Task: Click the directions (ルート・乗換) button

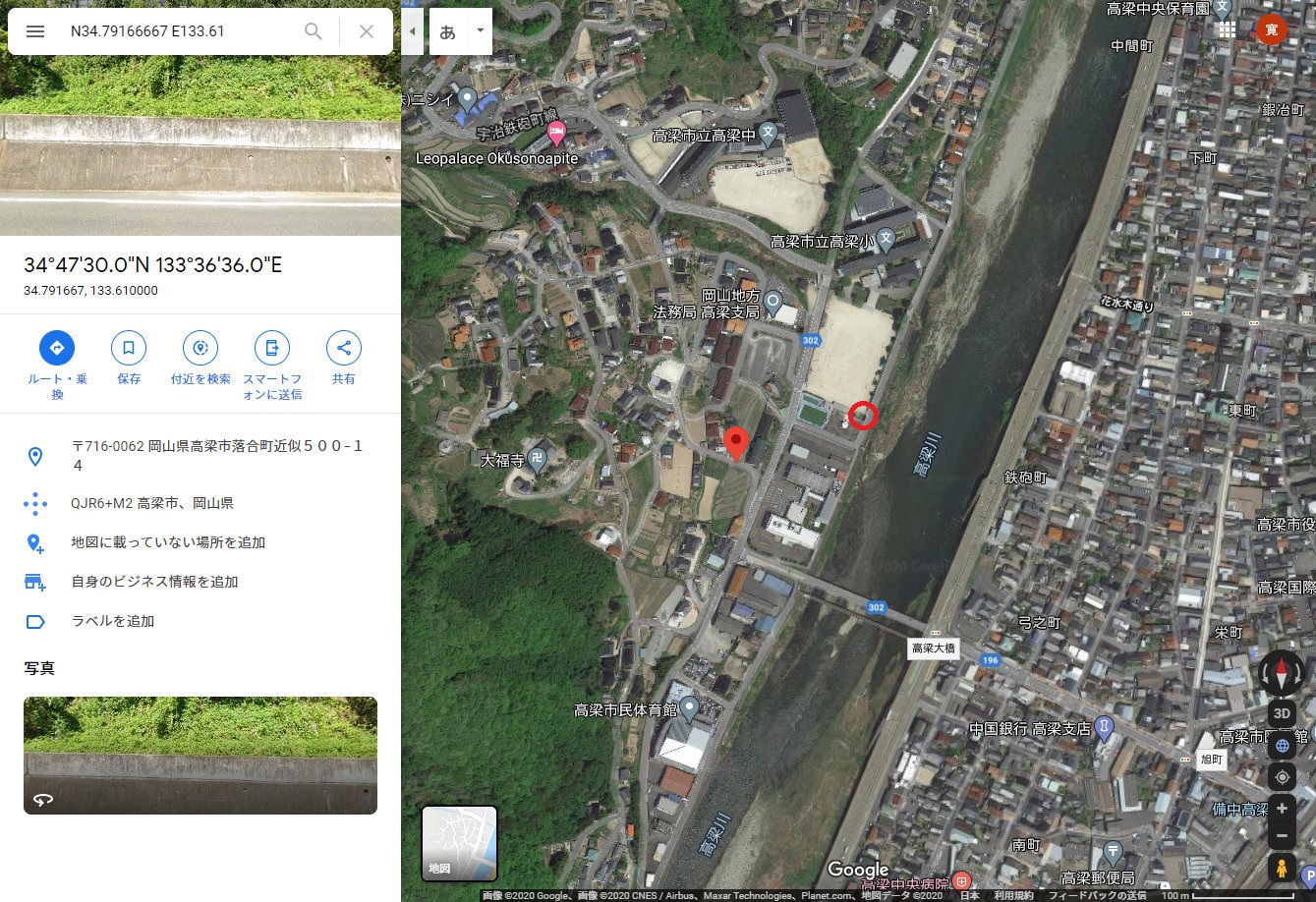Action: [57, 348]
